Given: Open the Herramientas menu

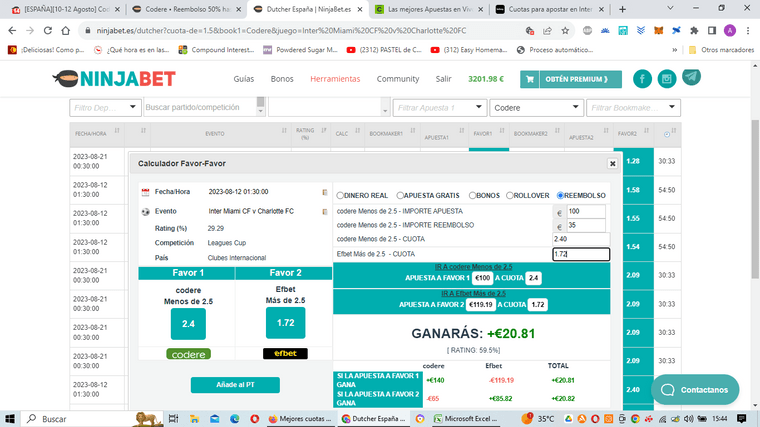Looking at the screenshot, I should tap(335, 79).
